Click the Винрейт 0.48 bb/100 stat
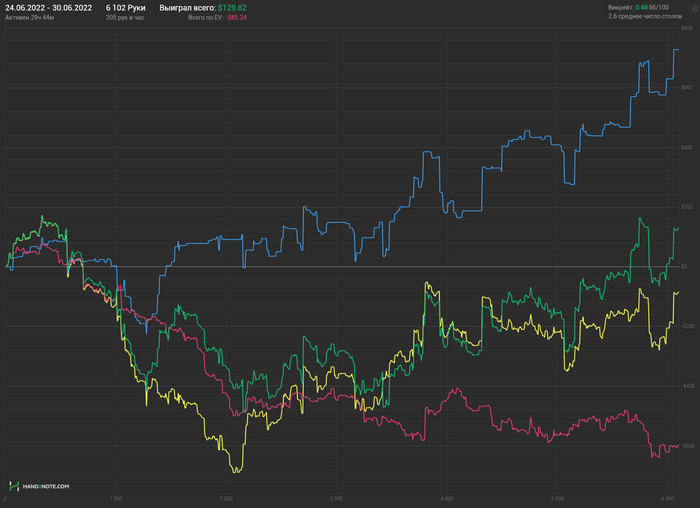 click(x=638, y=8)
